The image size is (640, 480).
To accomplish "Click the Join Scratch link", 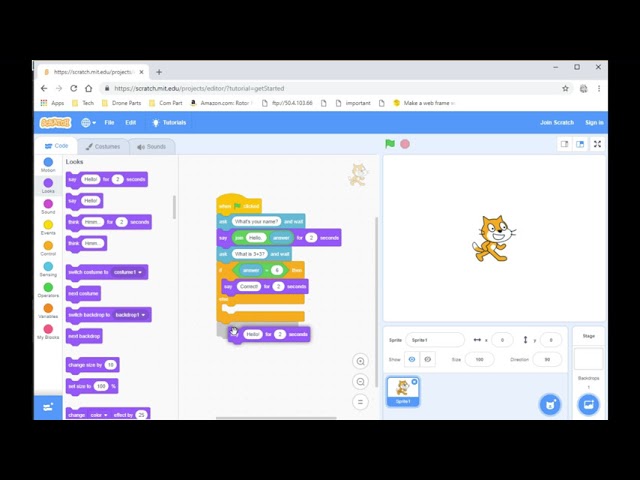I will pyautogui.click(x=557, y=122).
